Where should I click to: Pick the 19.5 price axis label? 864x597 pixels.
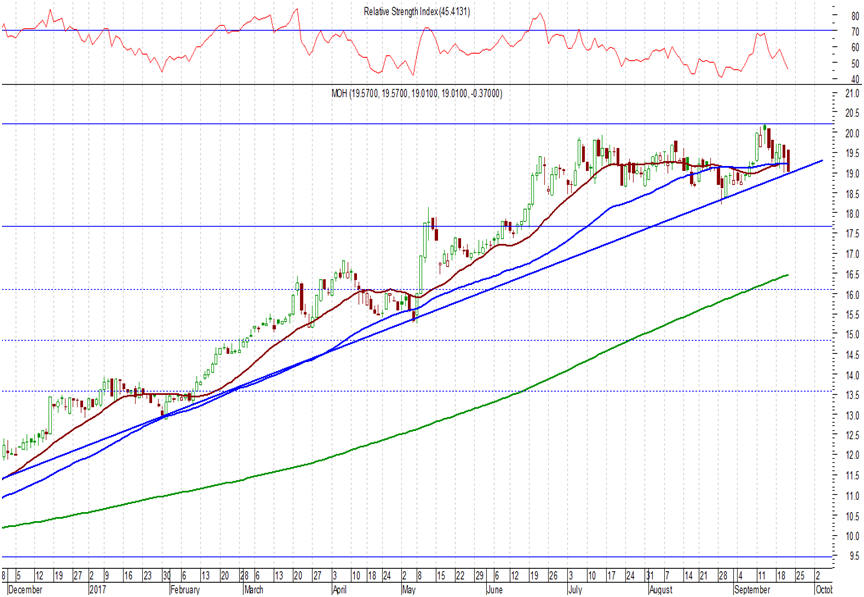click(x=853, y=153)
